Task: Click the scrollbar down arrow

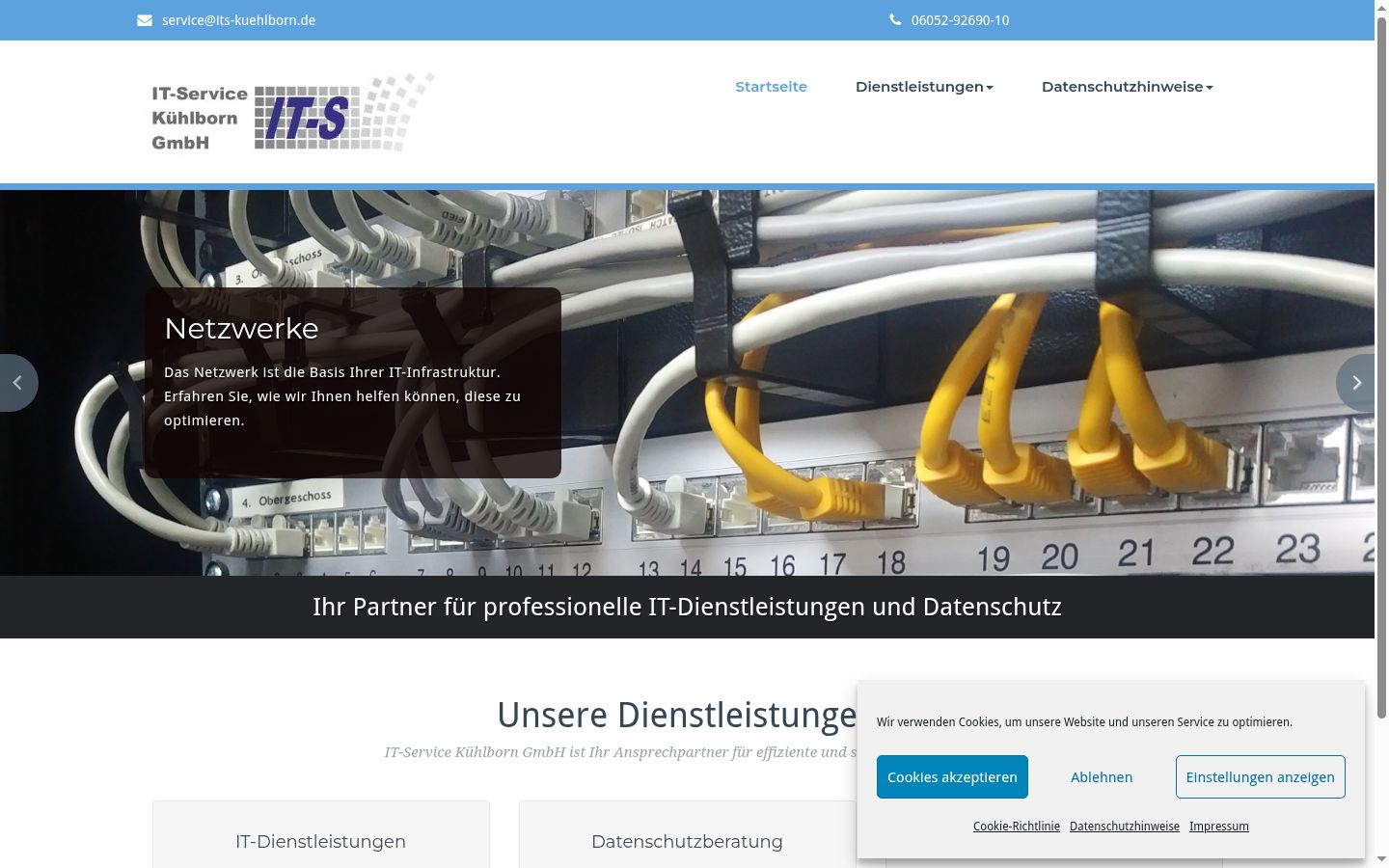Action: coord(1381,859)
